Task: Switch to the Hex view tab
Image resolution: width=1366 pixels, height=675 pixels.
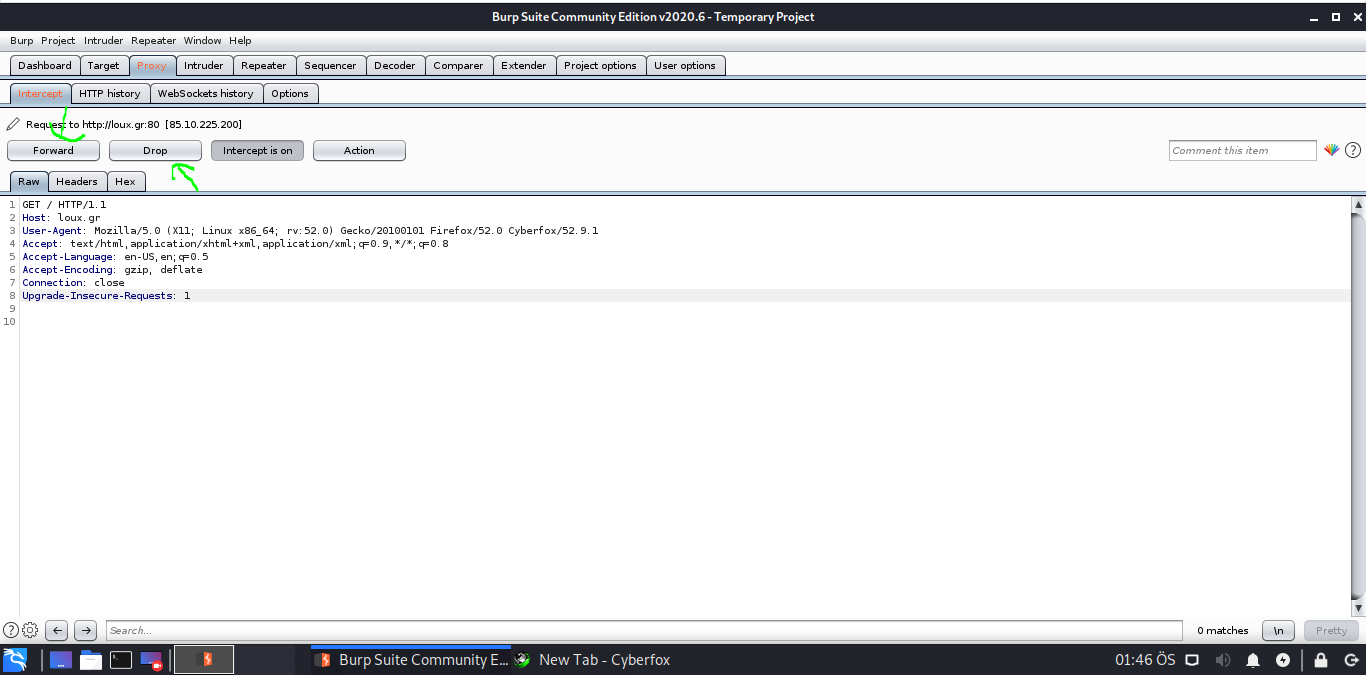Action: pos(125,181)
